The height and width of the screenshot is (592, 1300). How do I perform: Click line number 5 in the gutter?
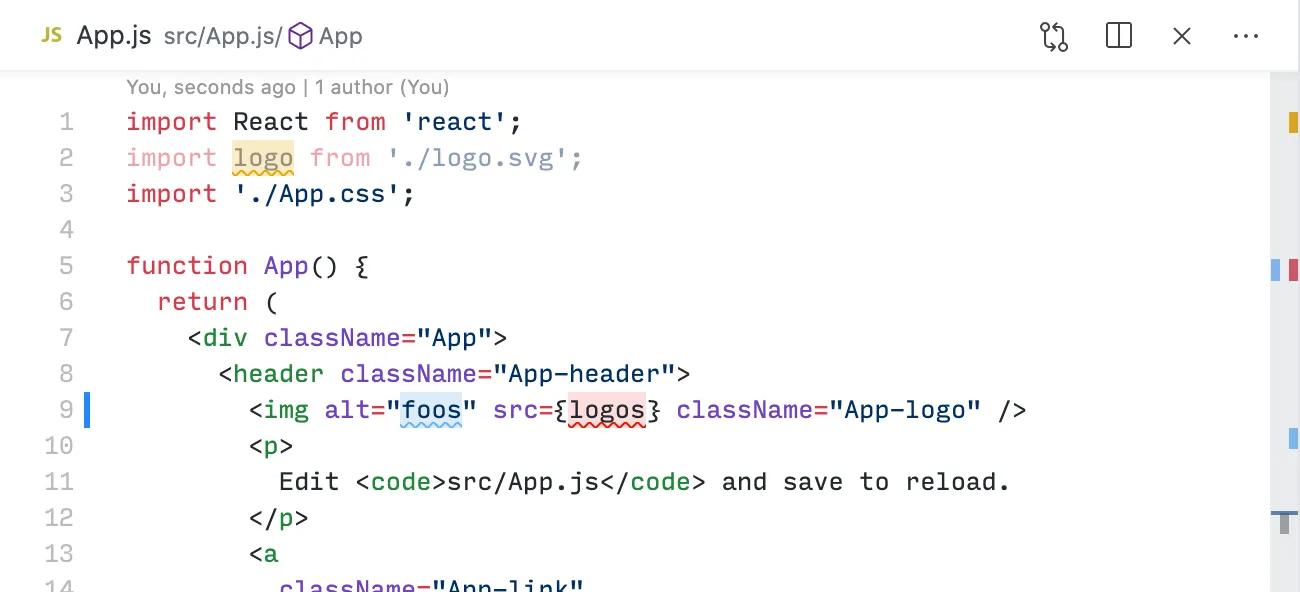coord(66,266)
